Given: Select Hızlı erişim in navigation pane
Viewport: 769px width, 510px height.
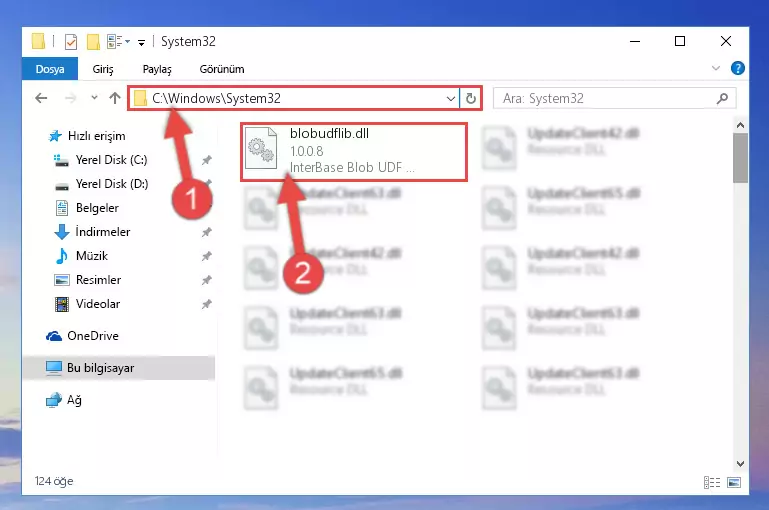Looking at the screenshot, I should click(96, 136).
